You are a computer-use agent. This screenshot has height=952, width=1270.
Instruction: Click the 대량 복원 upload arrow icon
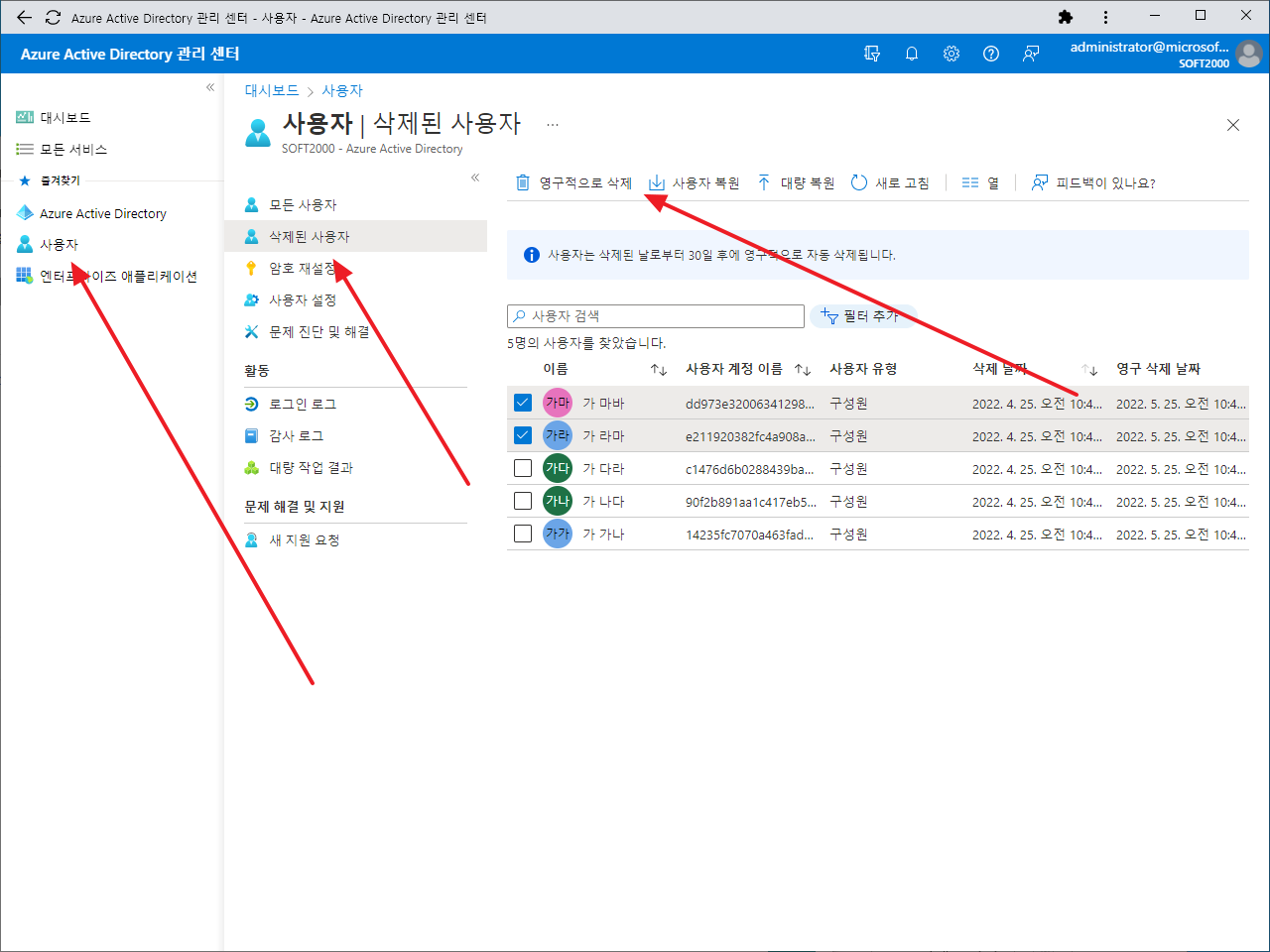(x=764, y=182)
